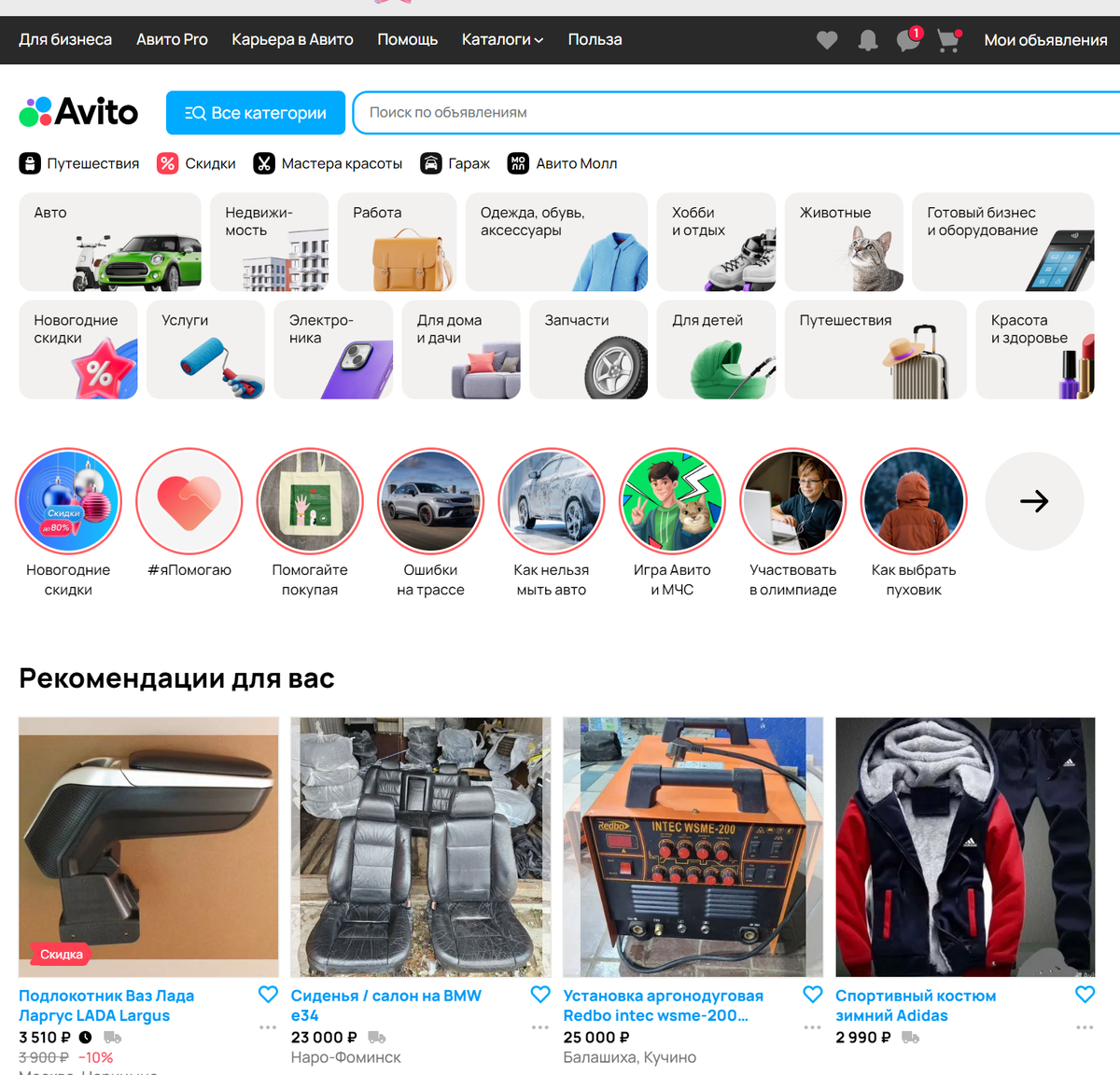This screenshot has height=1075, width=1120.
Task: Open the armrest product photo
Action: tap(148, 847)
